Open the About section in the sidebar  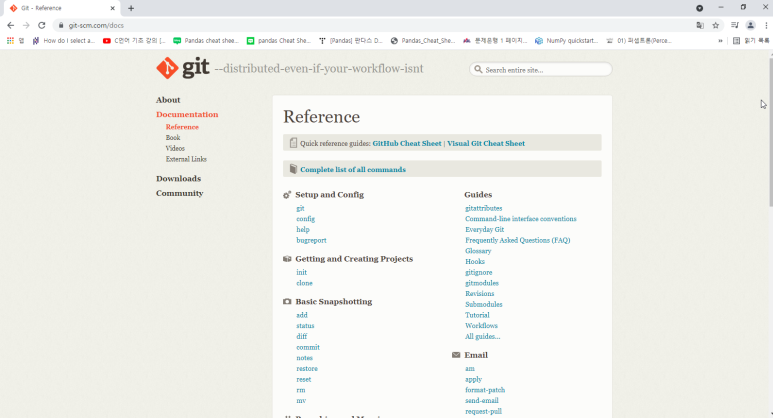click(x=168, y=100)
